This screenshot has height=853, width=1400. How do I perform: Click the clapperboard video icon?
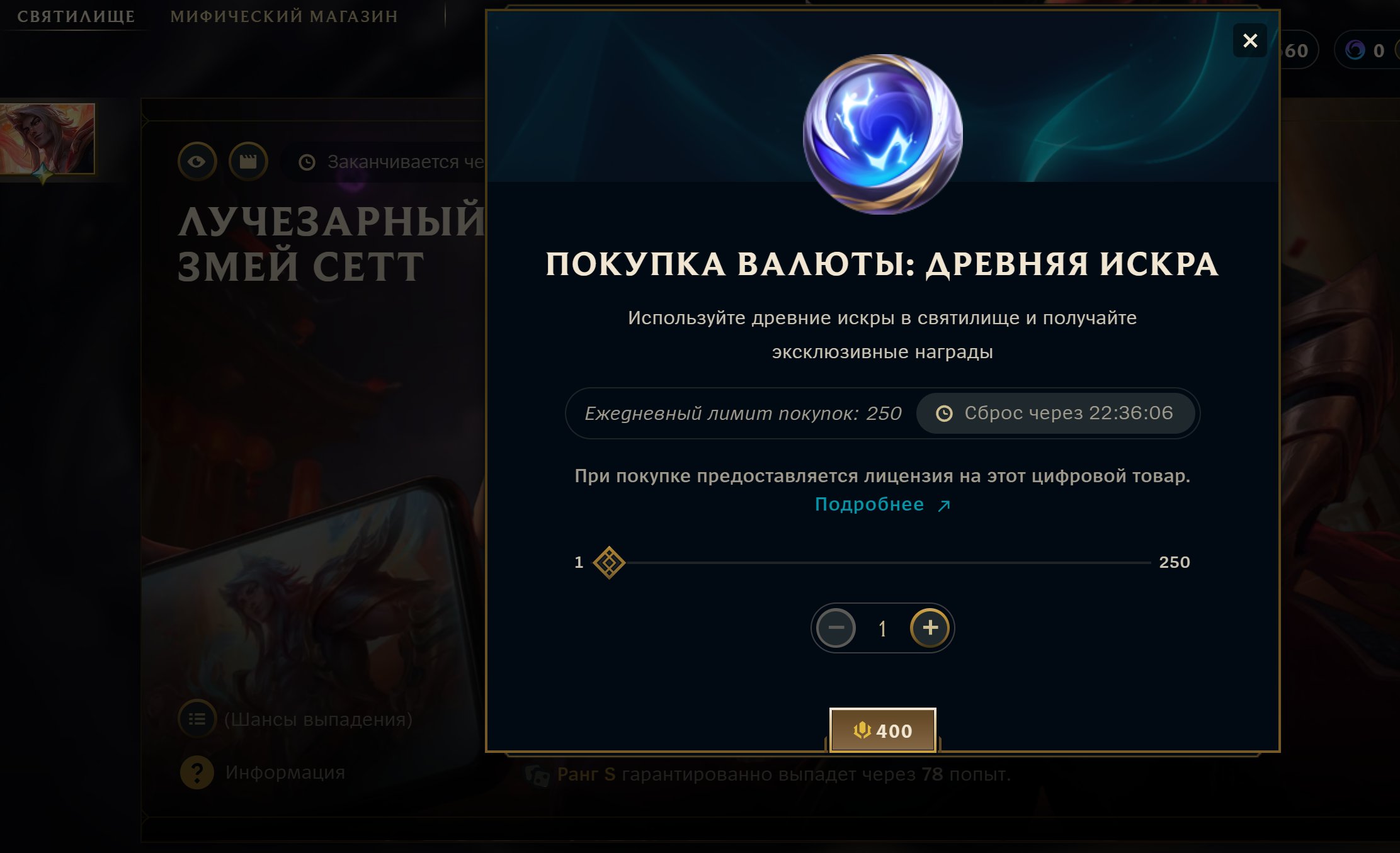click(x=248, y=162)
